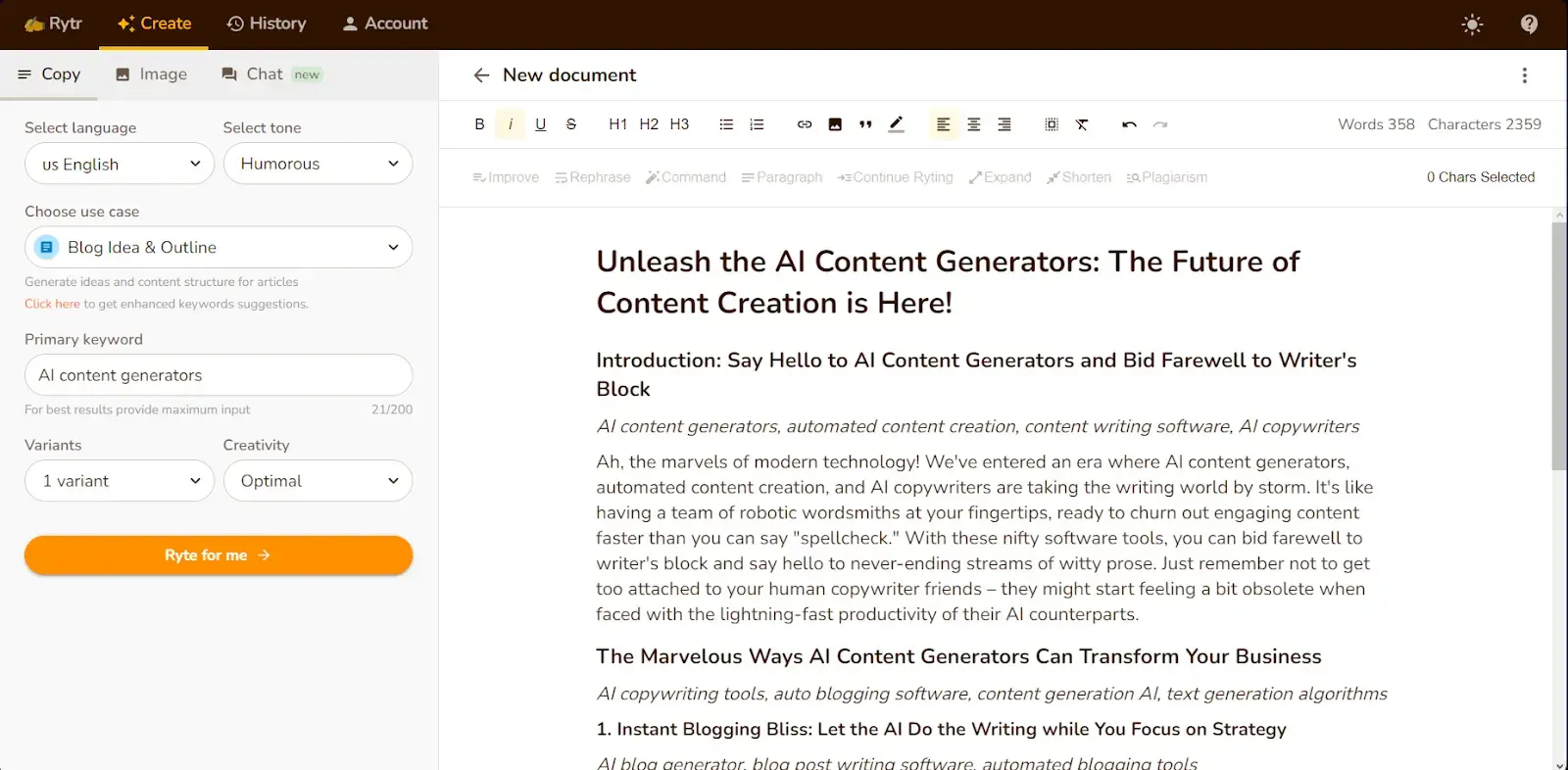Open use case dropdown Blog Idea & Outline
This screenshot has height=770, width=1568.
coord(219,247)
